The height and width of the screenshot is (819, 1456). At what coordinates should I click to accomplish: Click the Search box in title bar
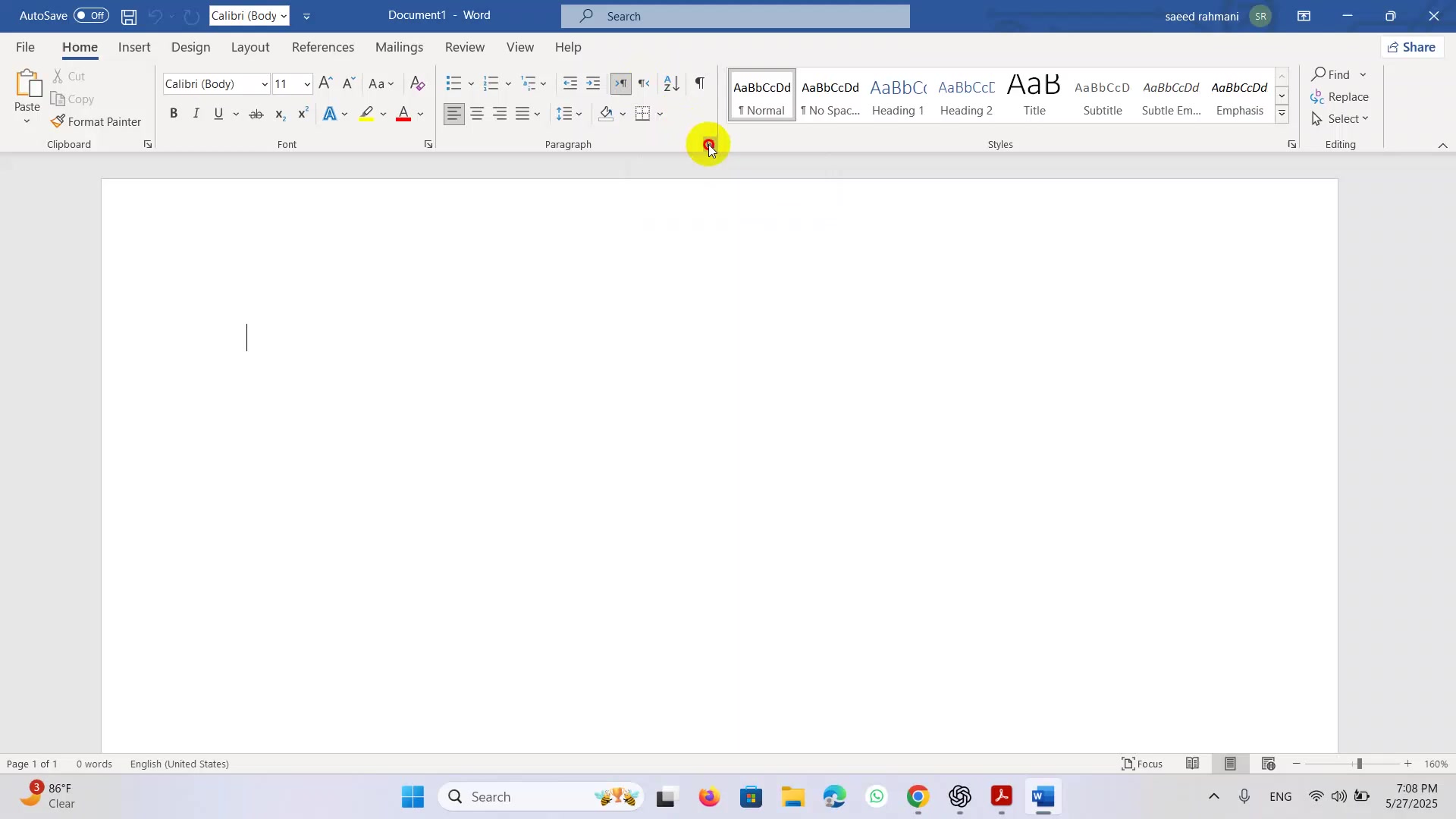point(735,16)
